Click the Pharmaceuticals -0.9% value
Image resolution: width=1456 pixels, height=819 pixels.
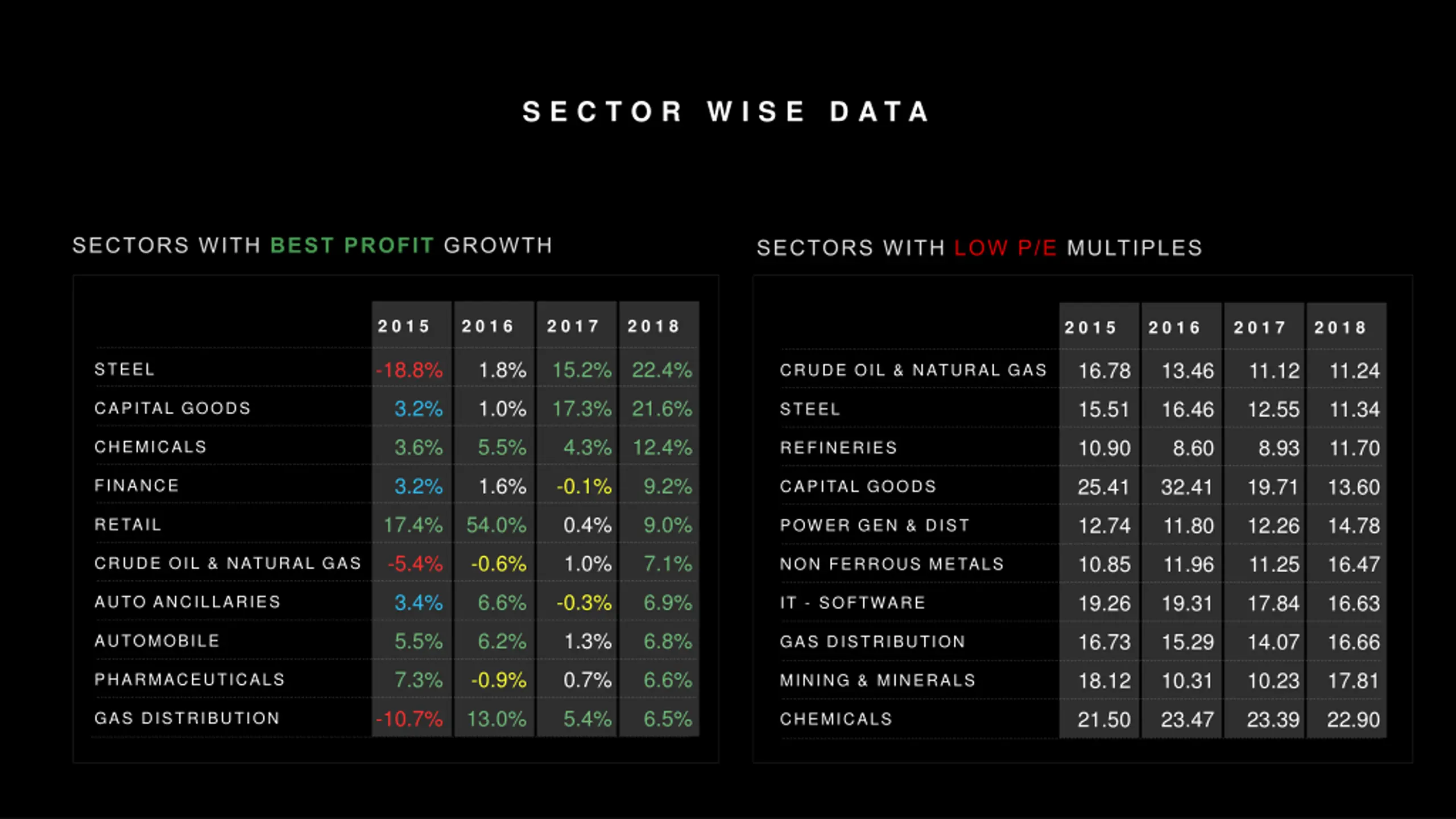[x=499, y=680]
